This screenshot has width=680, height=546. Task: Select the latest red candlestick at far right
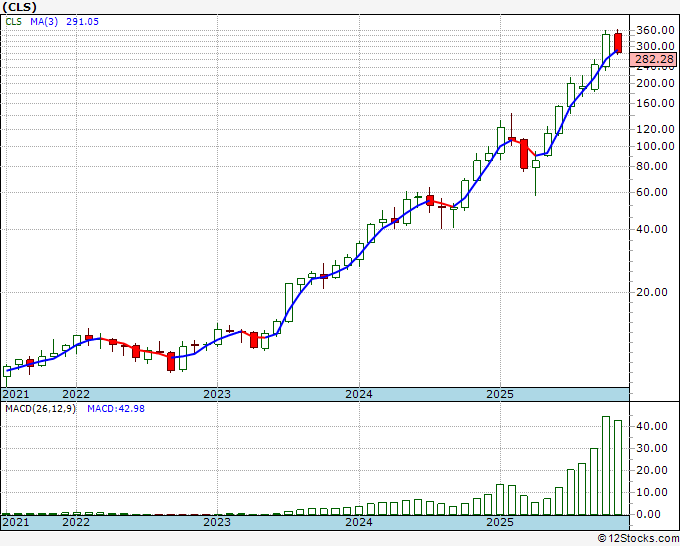[618, 43]
